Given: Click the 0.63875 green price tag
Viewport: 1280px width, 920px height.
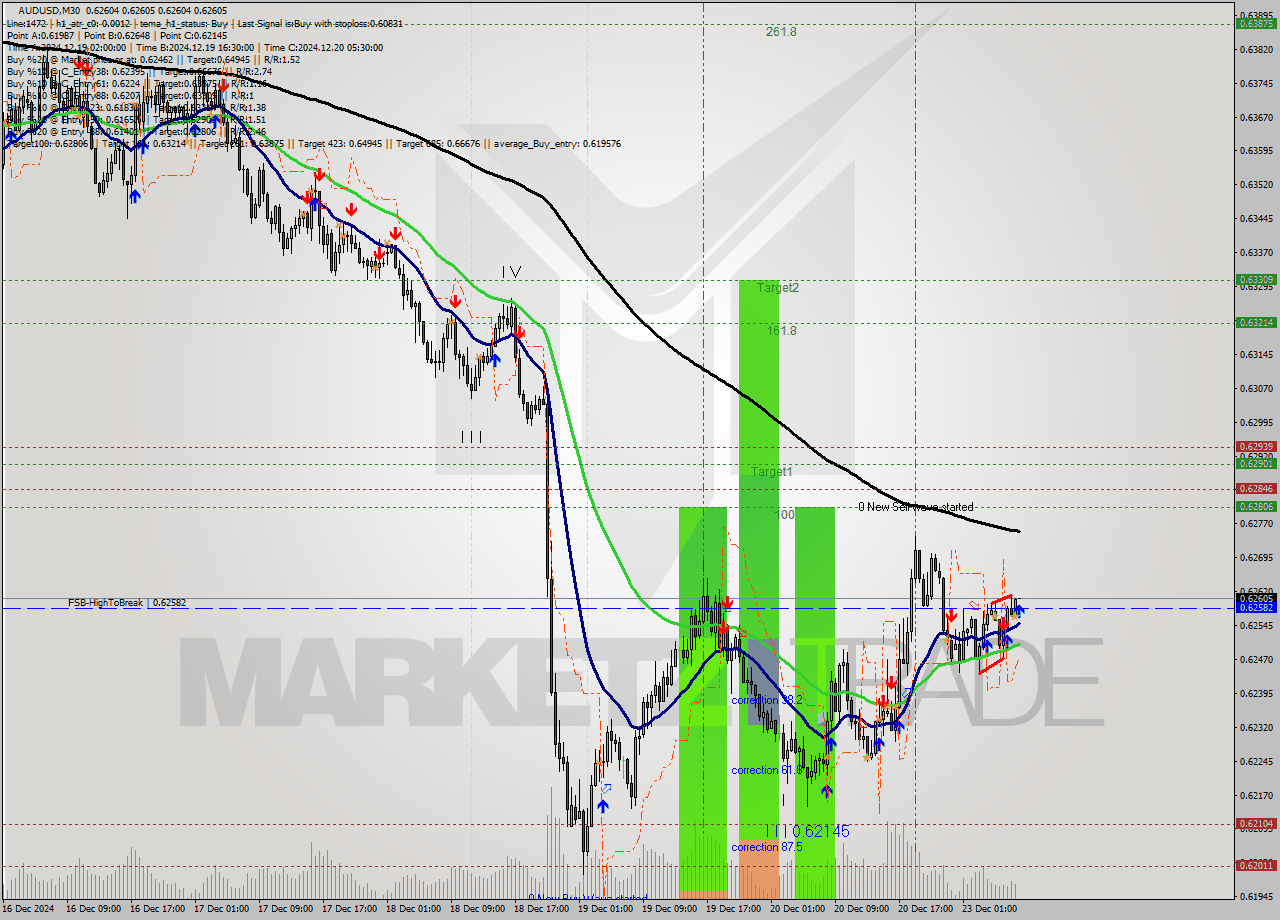Looking at the screenshot, I should tap(1256, 23).
